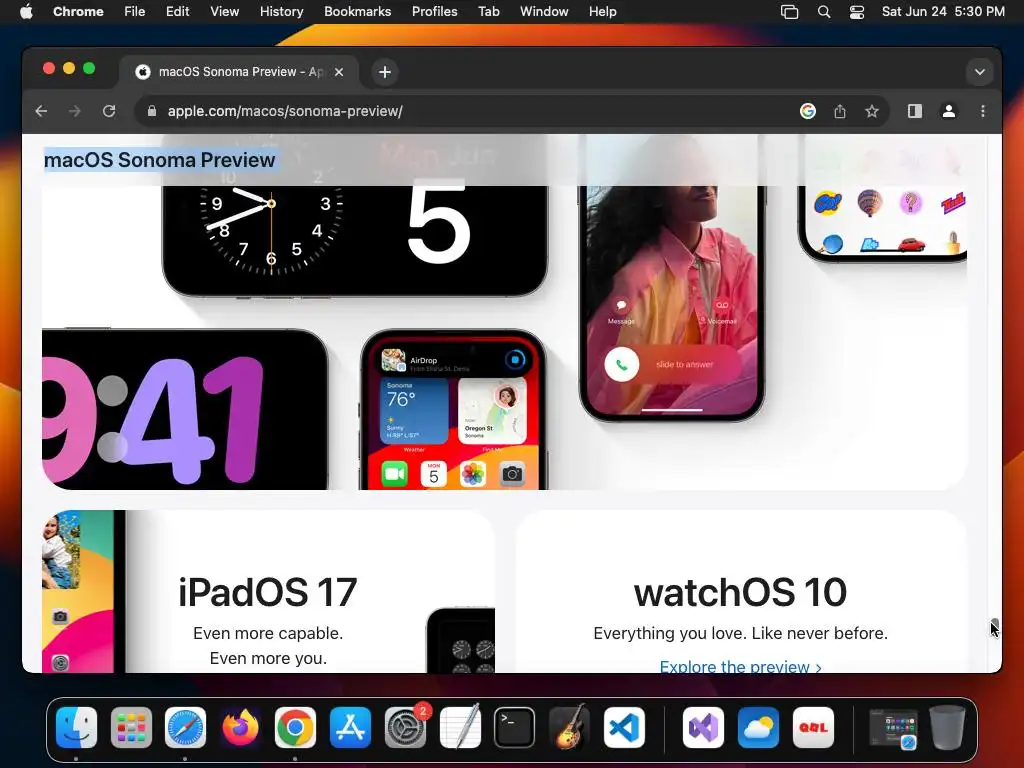Viewport: 1024px width, 768px height.
Task: View site info via lock icon
Action: 152,111
